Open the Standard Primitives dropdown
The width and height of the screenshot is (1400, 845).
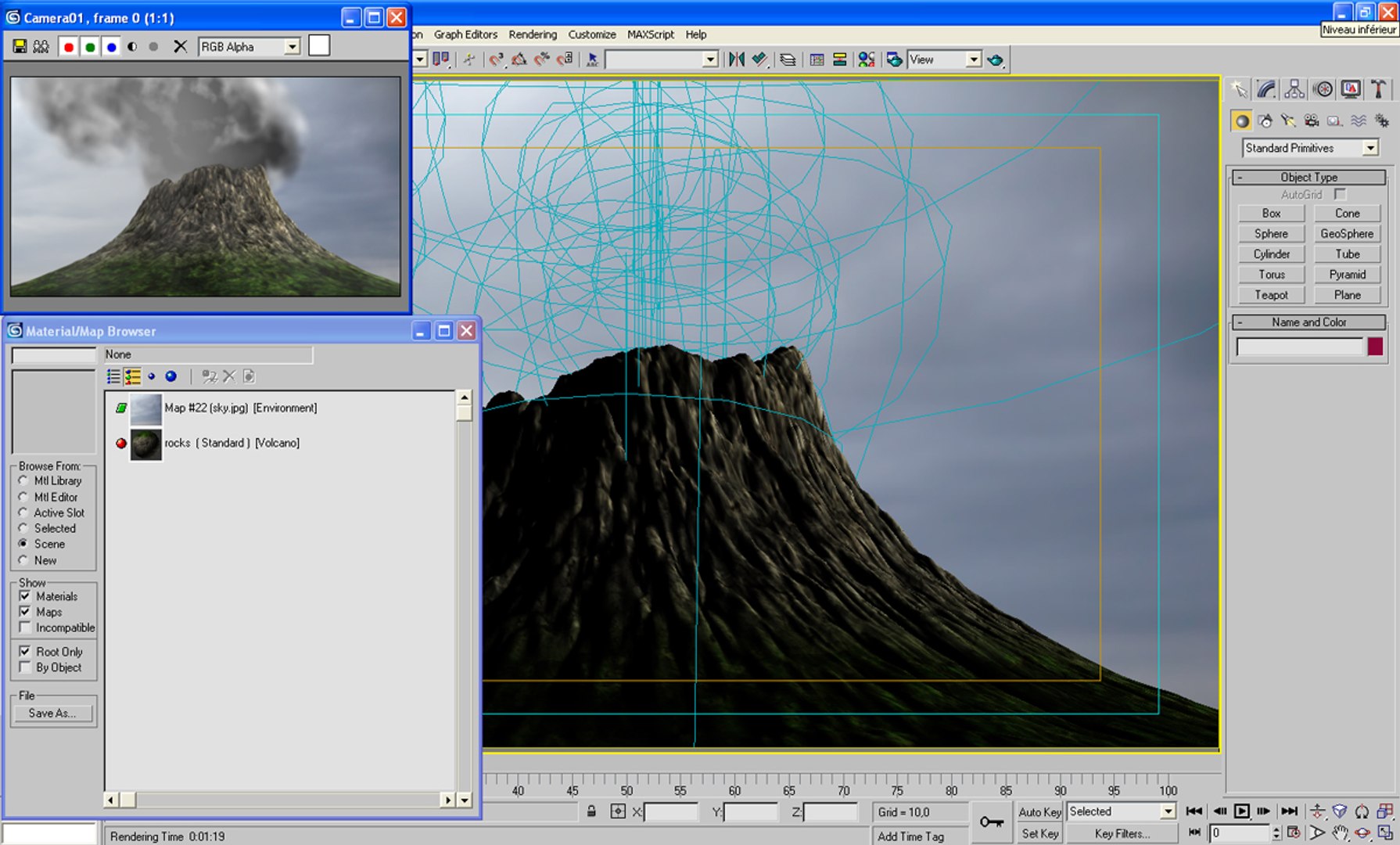1370,148
